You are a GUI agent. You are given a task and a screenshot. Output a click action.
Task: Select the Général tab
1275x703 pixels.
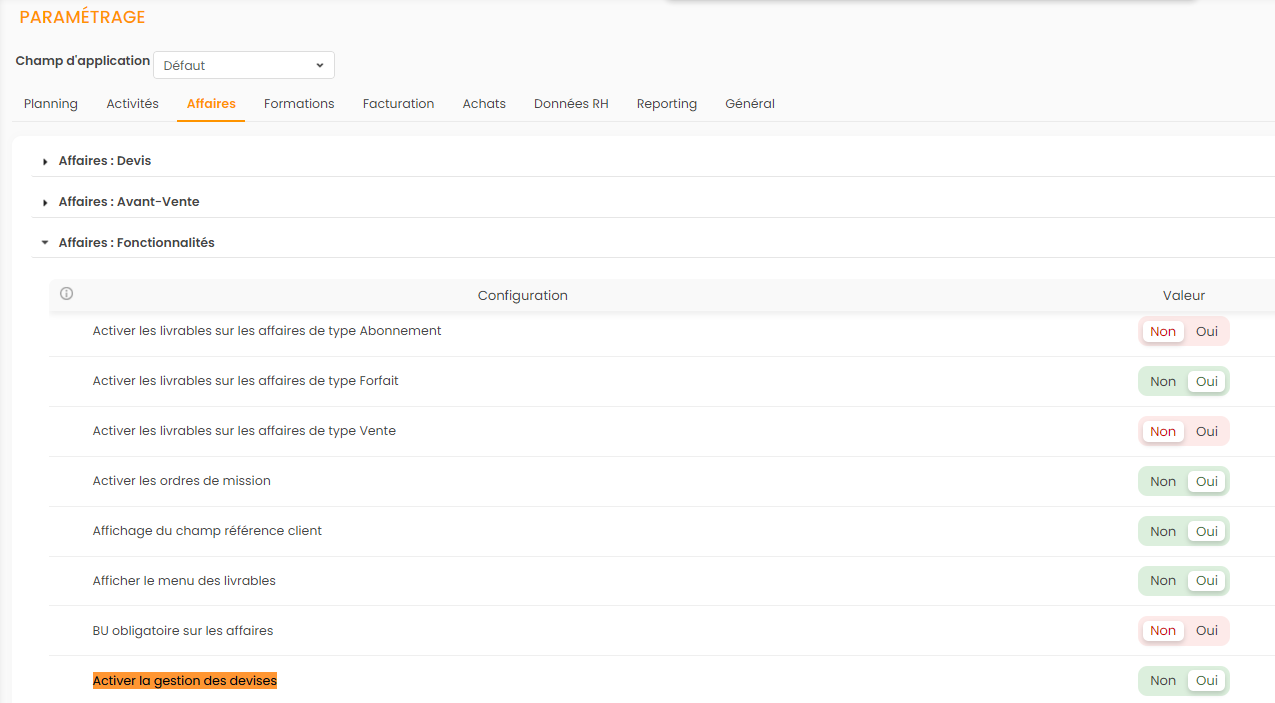coord(750,103)
